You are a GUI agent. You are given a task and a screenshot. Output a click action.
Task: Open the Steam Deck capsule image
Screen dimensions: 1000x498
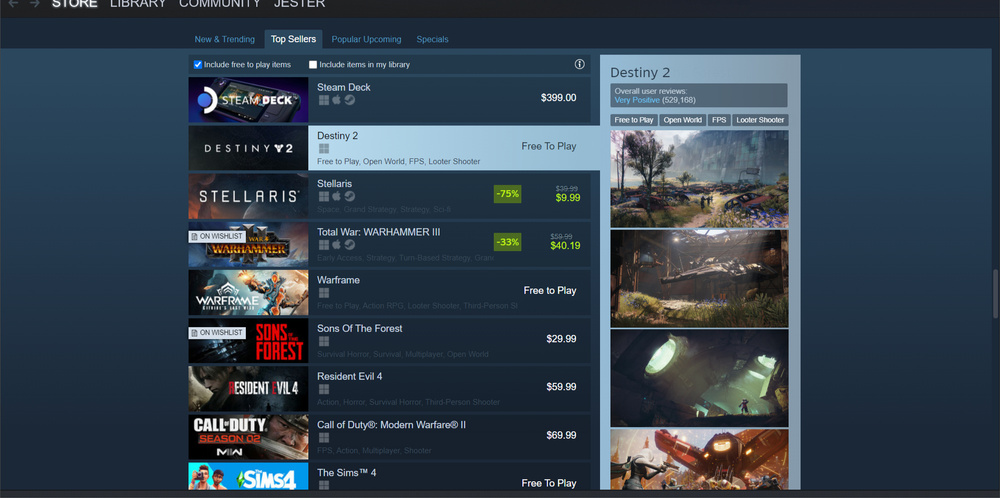(x=248, y=100)
